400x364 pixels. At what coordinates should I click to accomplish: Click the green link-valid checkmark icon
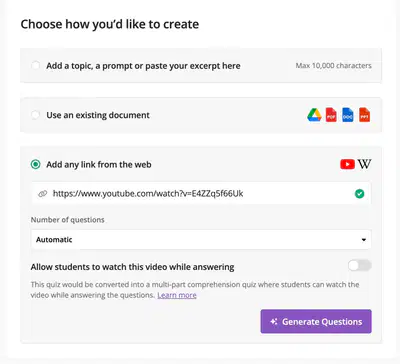[x=359, y=194]
